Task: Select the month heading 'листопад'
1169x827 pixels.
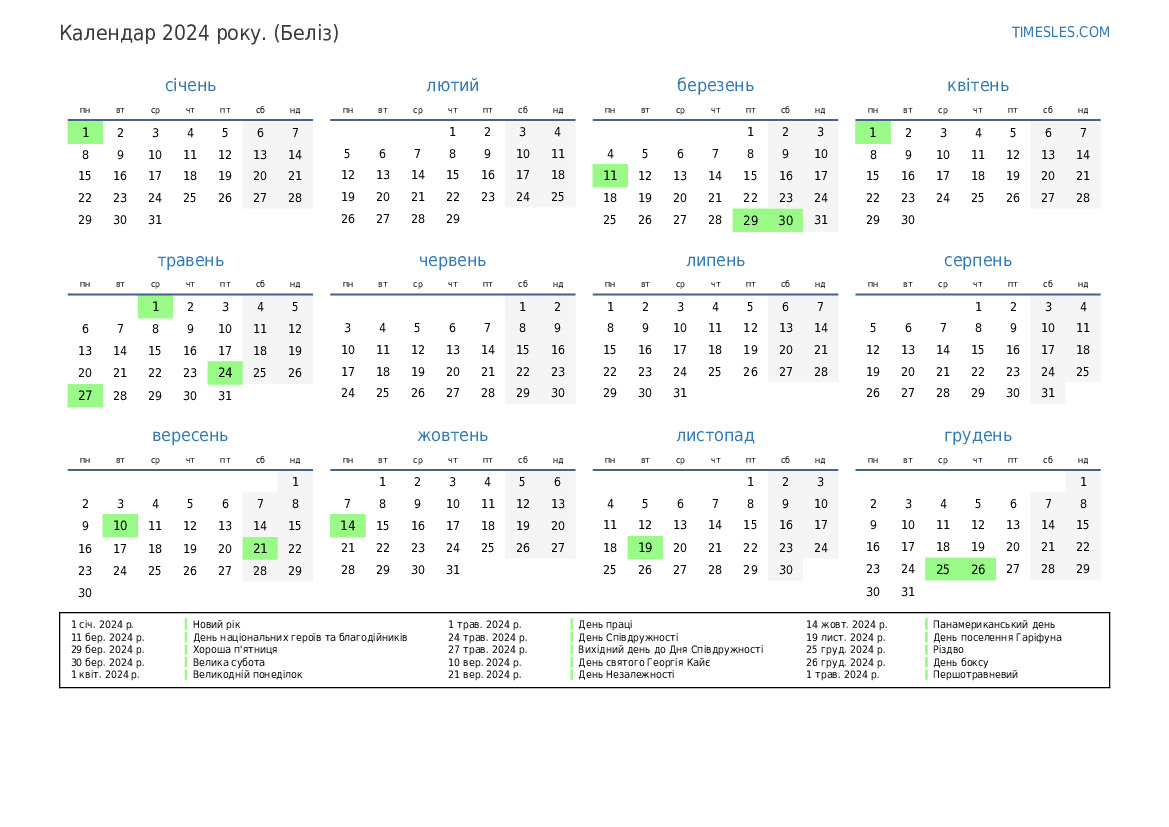Action: (715, 435)
